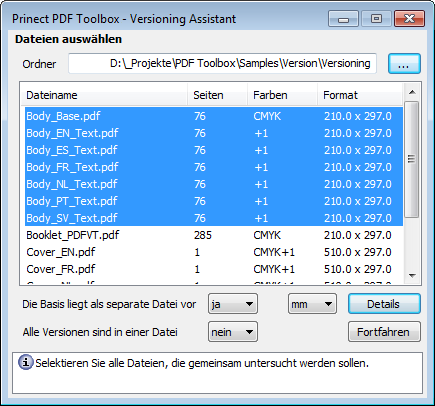Select Body_Base.pdf in the list
This screenshot has height=406, width=435.
pos(213,116)
